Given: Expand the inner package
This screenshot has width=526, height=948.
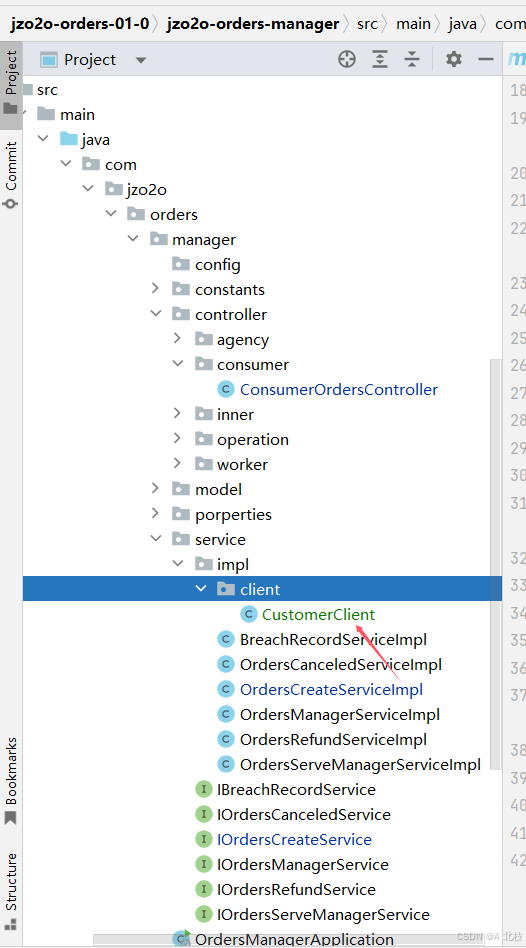Looking at the screenshot, I should (178, 413).
